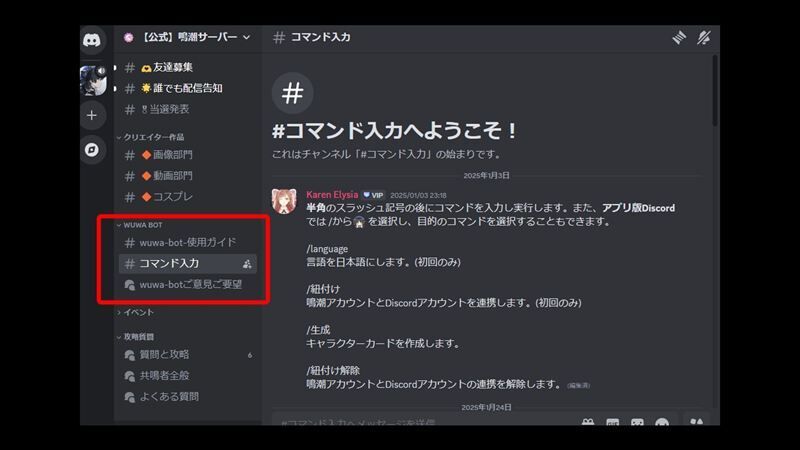
Task: Click the add a server plus icon
Action: (92, 115)
